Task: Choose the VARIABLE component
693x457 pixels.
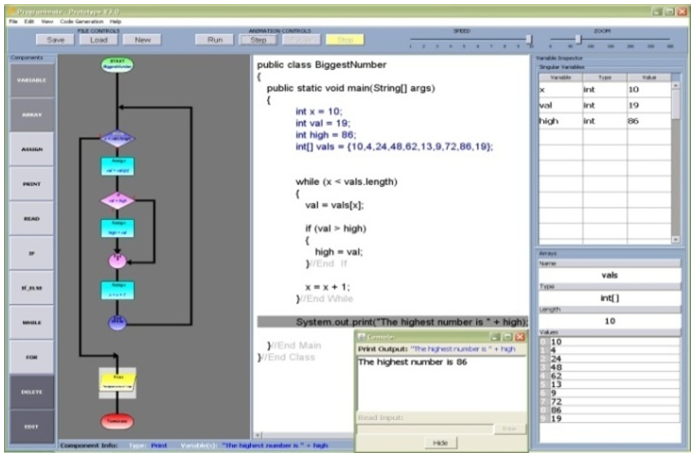Action: point(31,80)
